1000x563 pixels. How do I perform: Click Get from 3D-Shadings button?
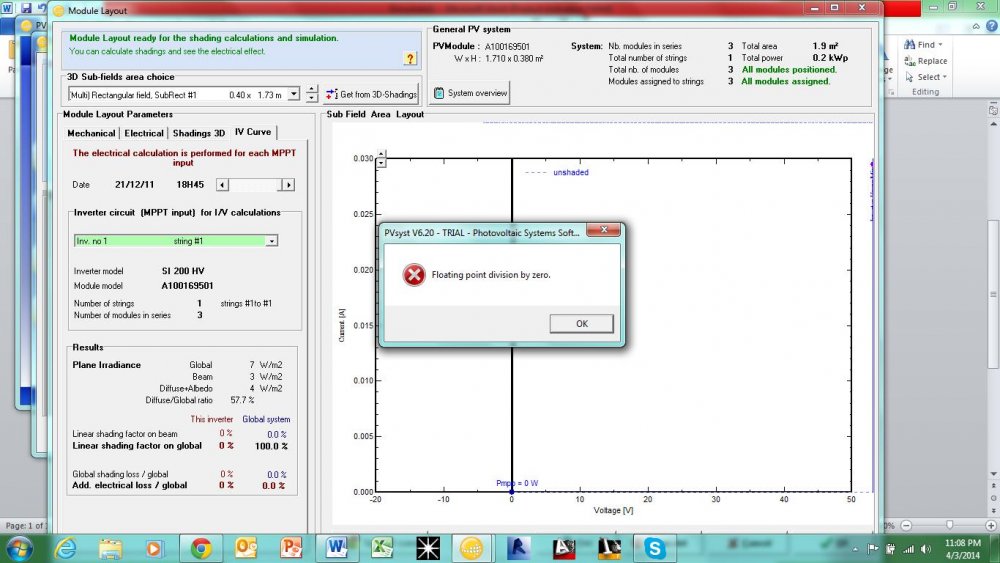pos(372,94)
